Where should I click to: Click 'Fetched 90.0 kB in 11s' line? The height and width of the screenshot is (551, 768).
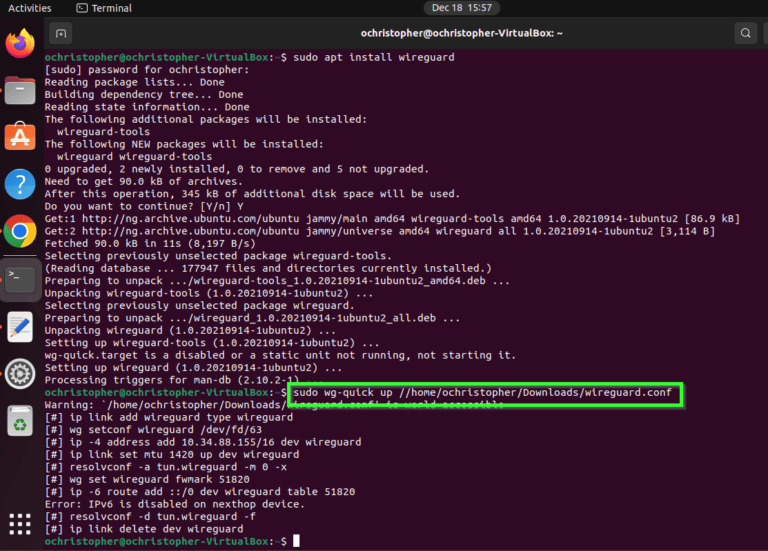150,243
